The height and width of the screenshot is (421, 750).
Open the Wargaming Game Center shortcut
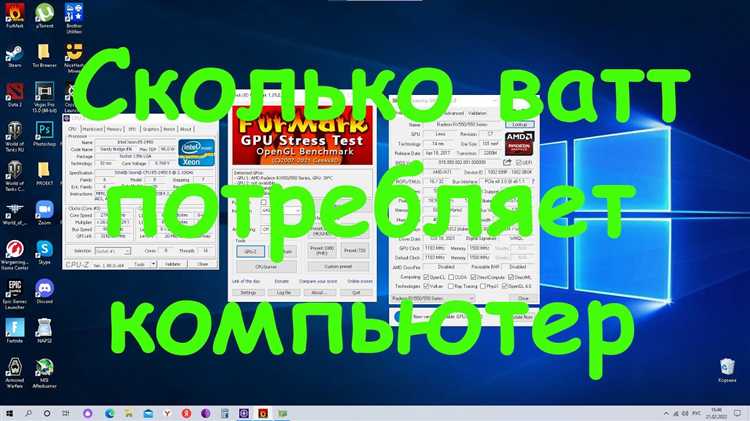click(x=14, y=255)
